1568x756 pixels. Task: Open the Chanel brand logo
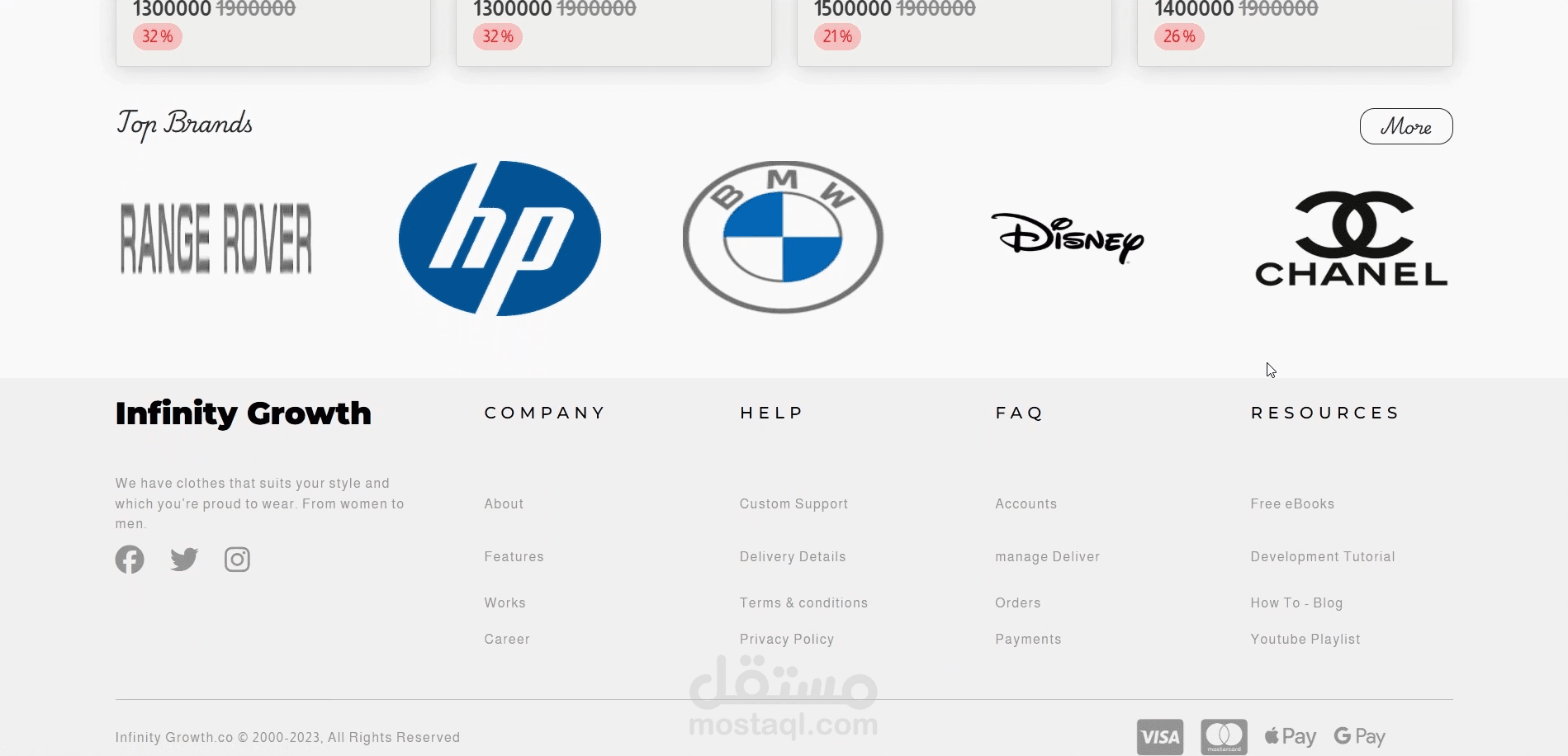[1352, 239]
